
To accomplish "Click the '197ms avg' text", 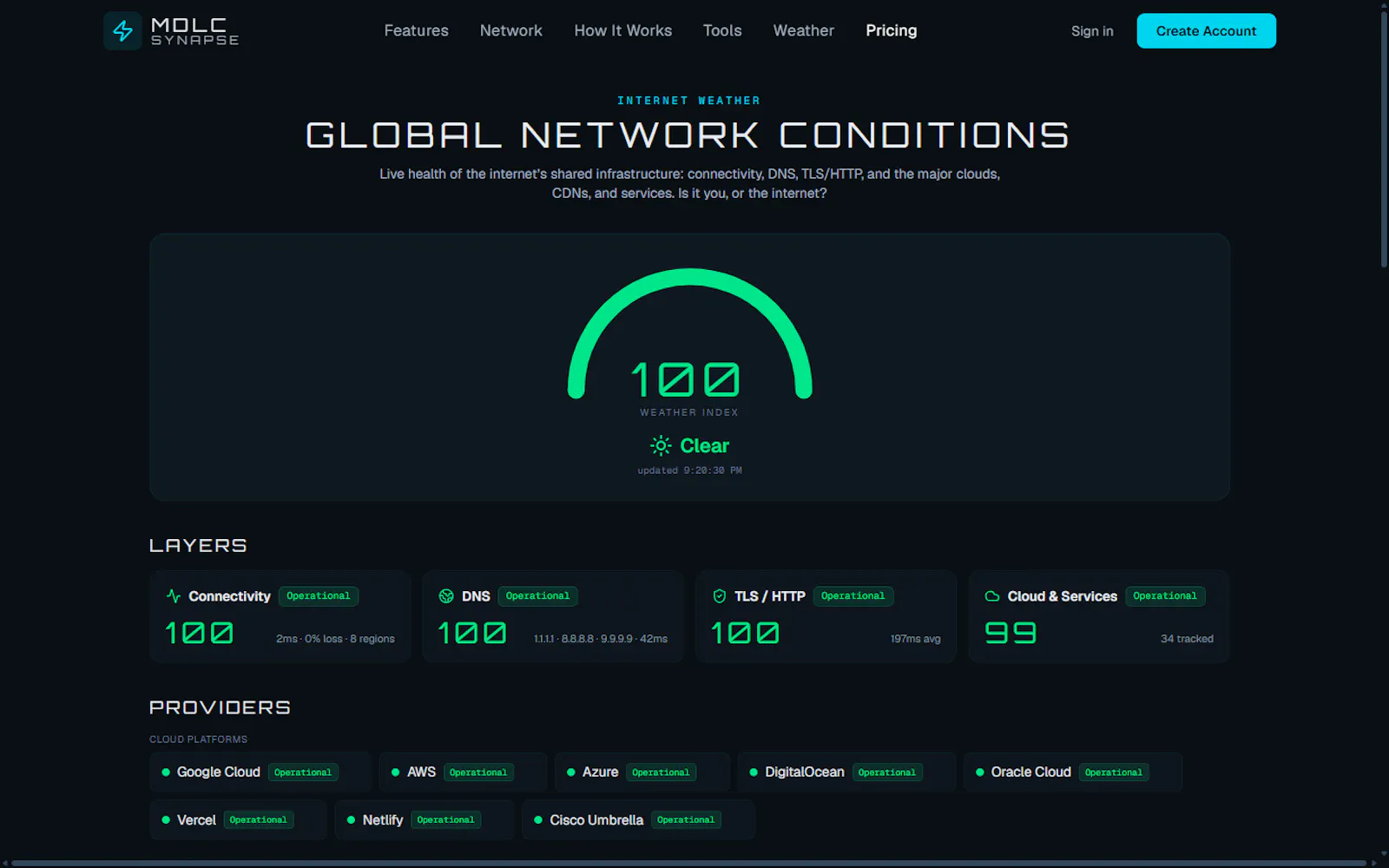I will [x=915, y=639].
